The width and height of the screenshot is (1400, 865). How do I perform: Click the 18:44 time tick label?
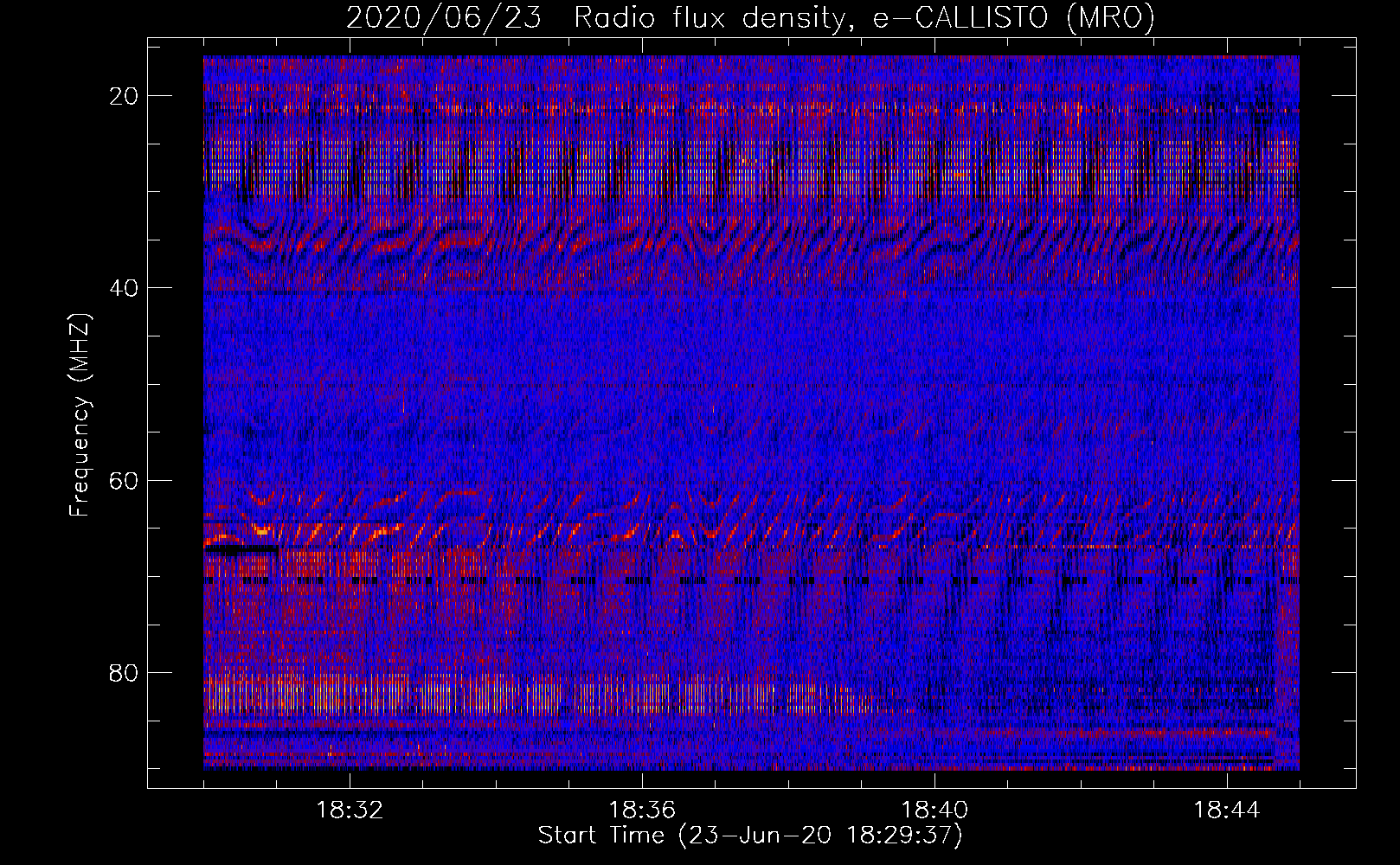[x=1227, y=811]
